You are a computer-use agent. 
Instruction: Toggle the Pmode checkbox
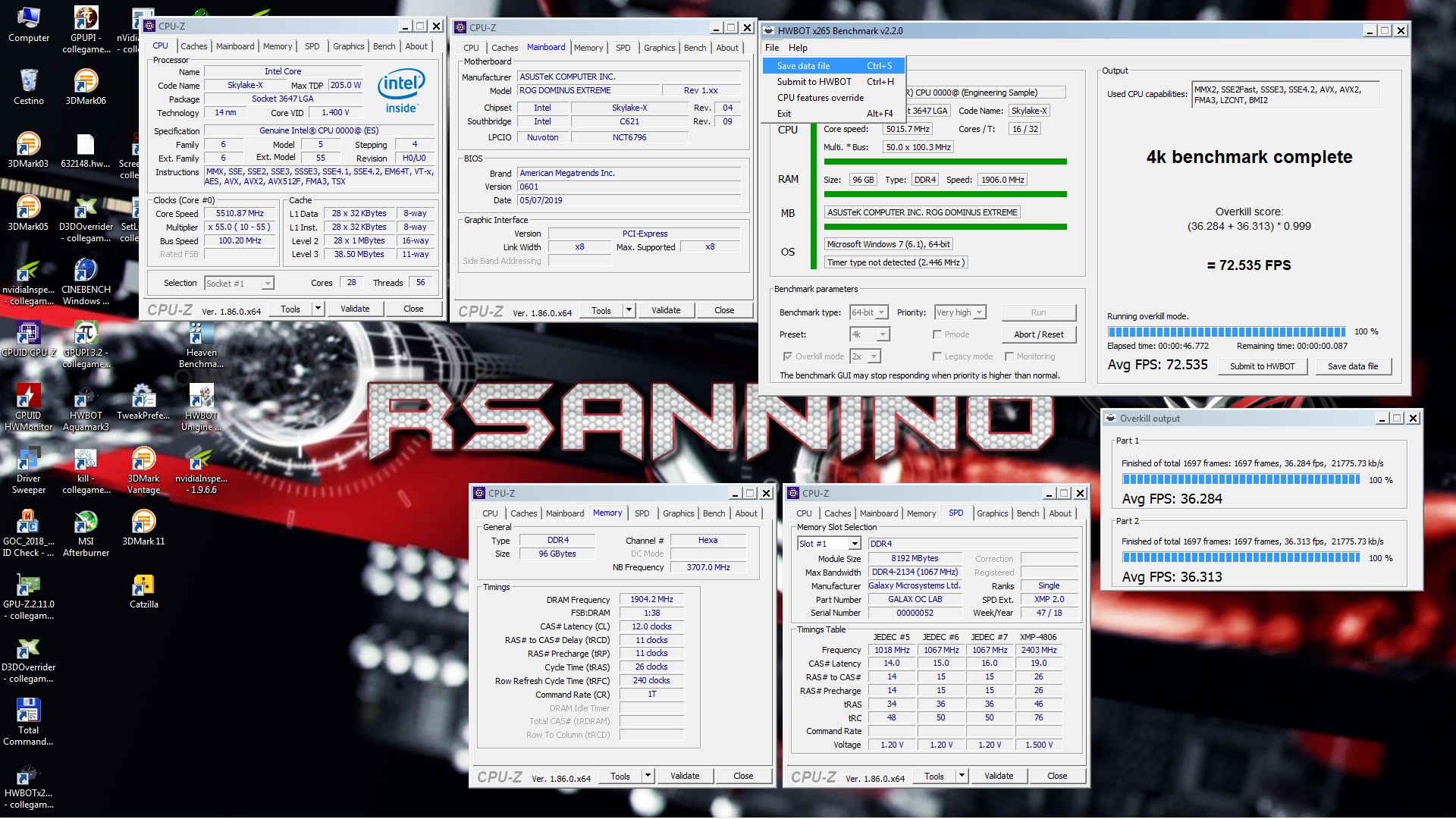(937, 334)
